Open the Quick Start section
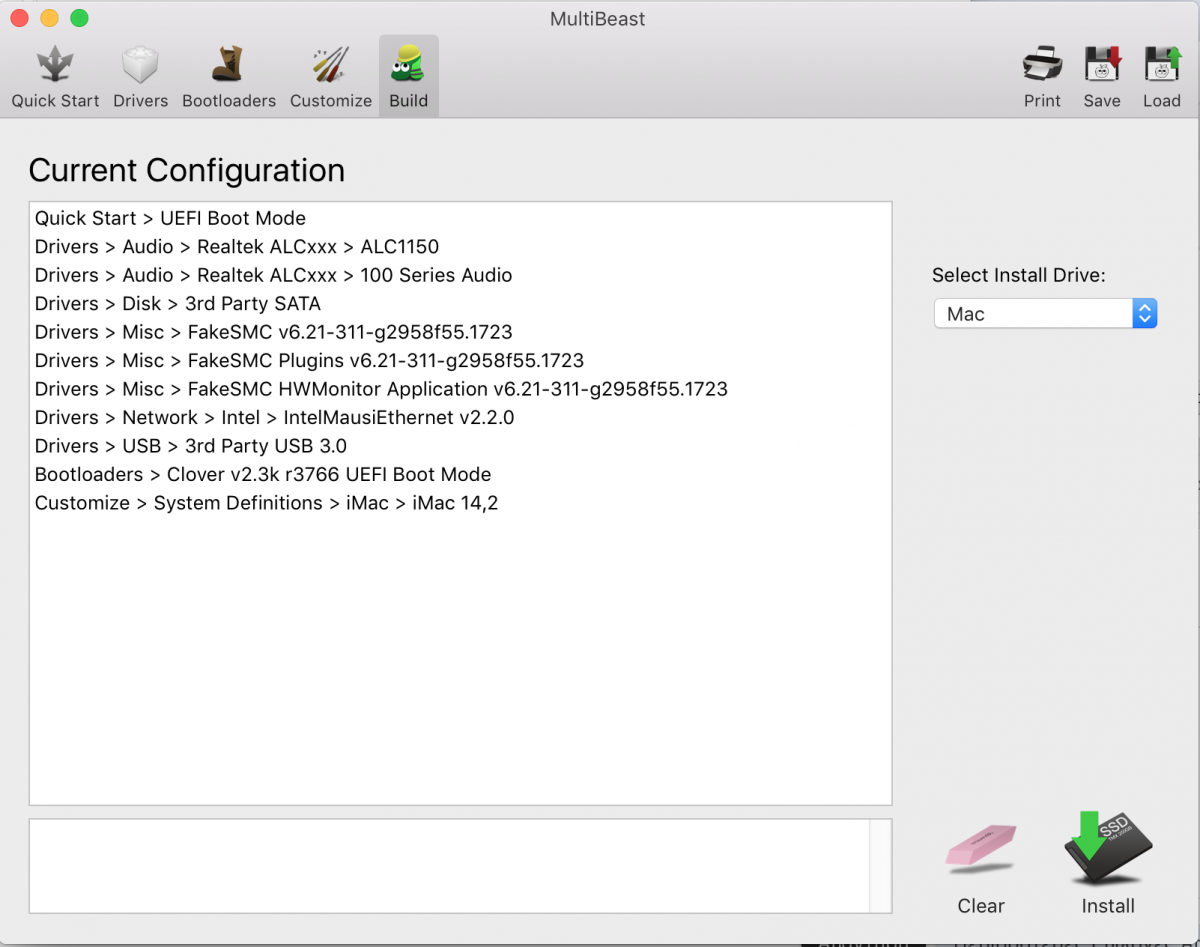This screenshot has width=1200, height=947. point(55,77)
